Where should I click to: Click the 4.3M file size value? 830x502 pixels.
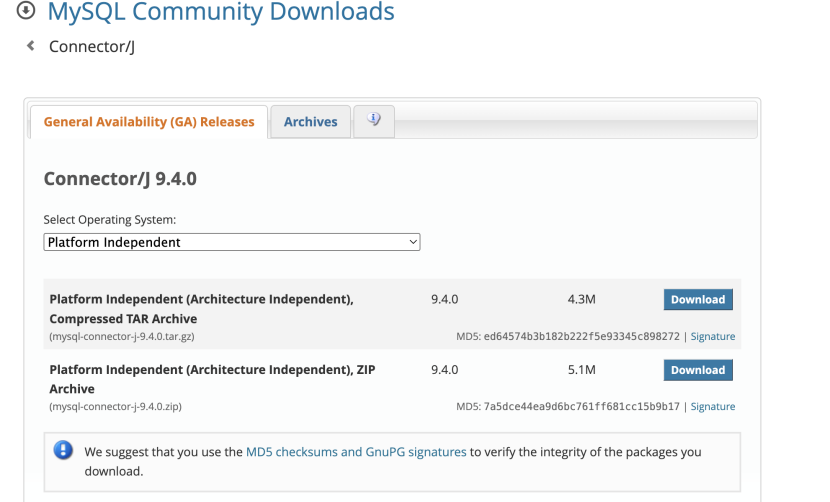(x=581, y=299)
